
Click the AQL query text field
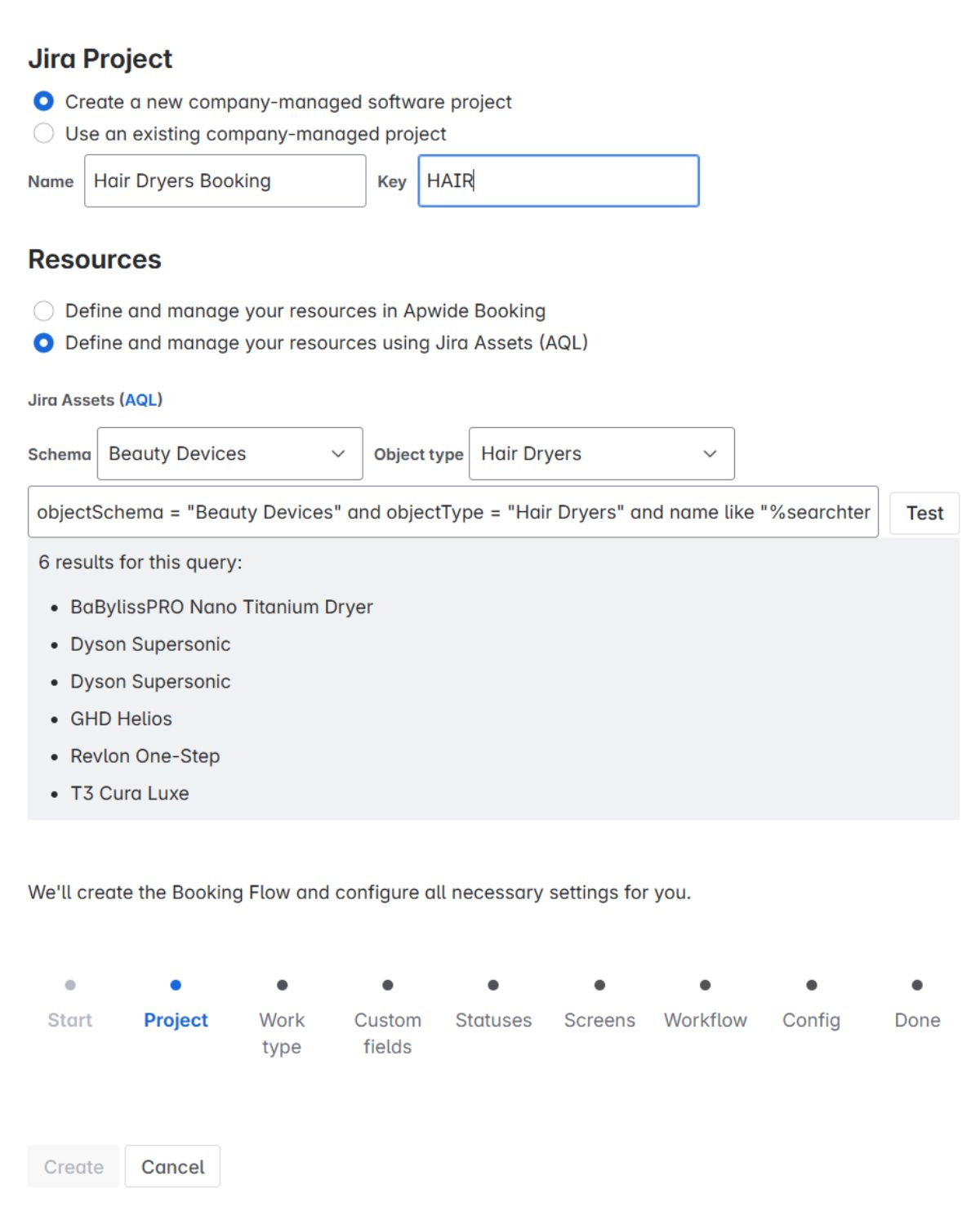[x=452, y=512]
